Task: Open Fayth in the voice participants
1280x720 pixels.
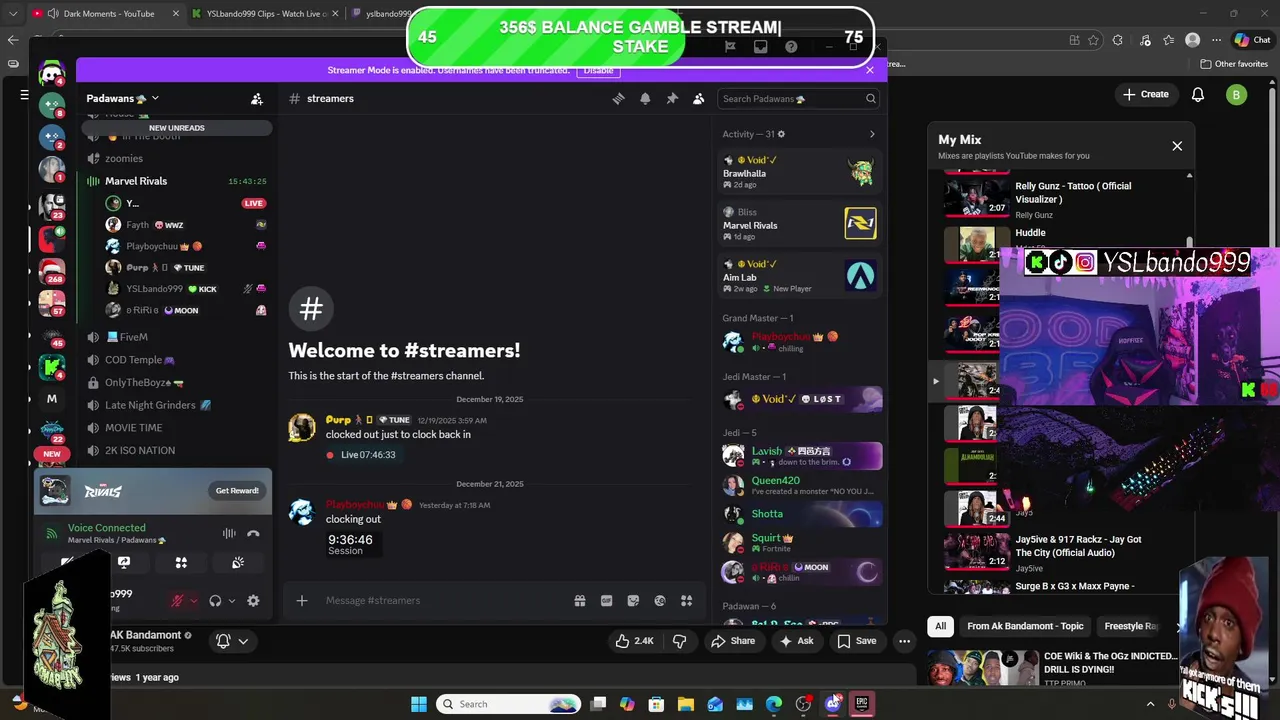Action: (x=185, y=225)
